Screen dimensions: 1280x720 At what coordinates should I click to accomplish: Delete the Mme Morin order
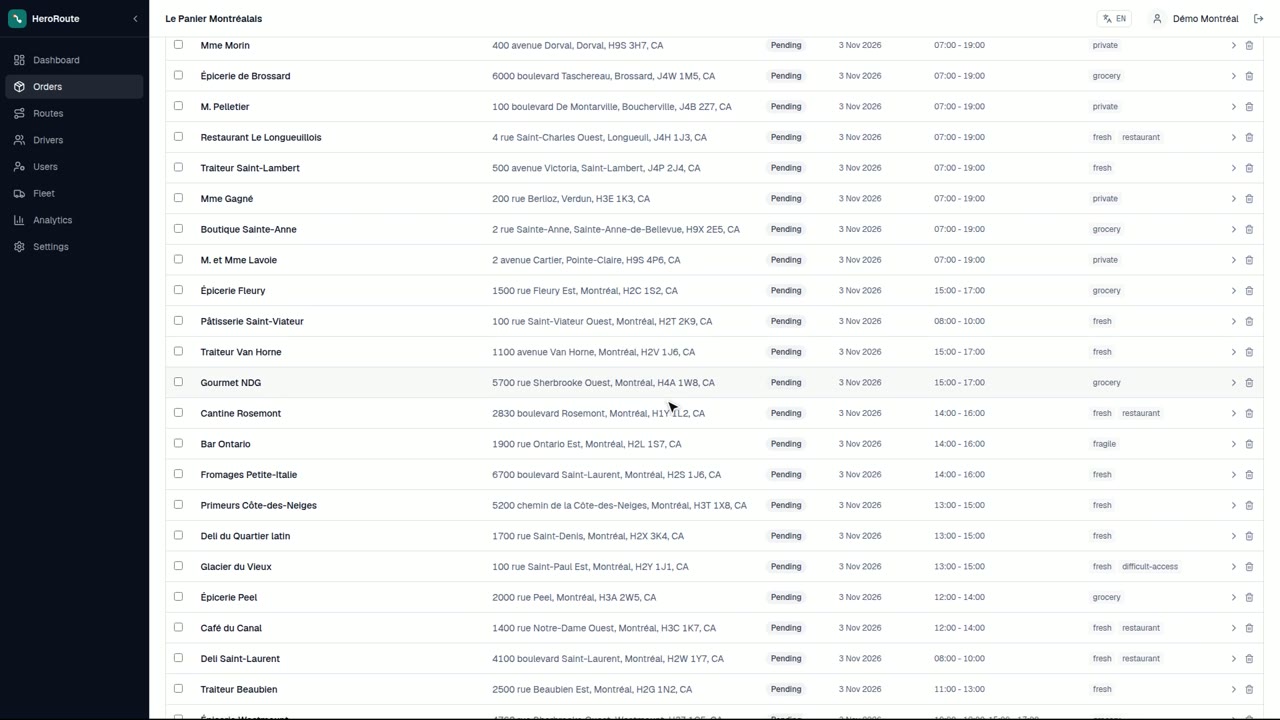(1249, 45)
